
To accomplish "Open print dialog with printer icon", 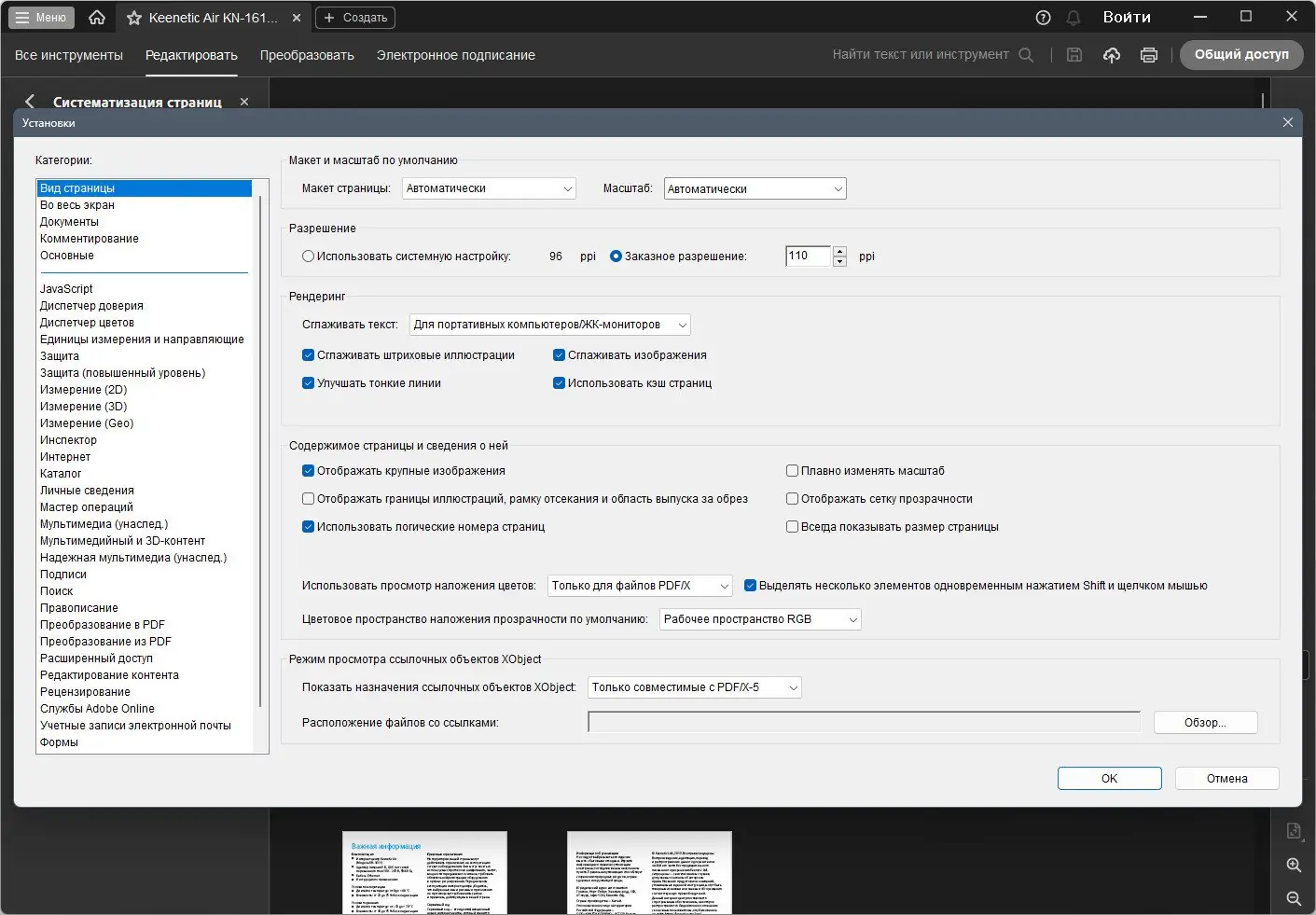I will pyautogui.click(x=1148, y=54).
